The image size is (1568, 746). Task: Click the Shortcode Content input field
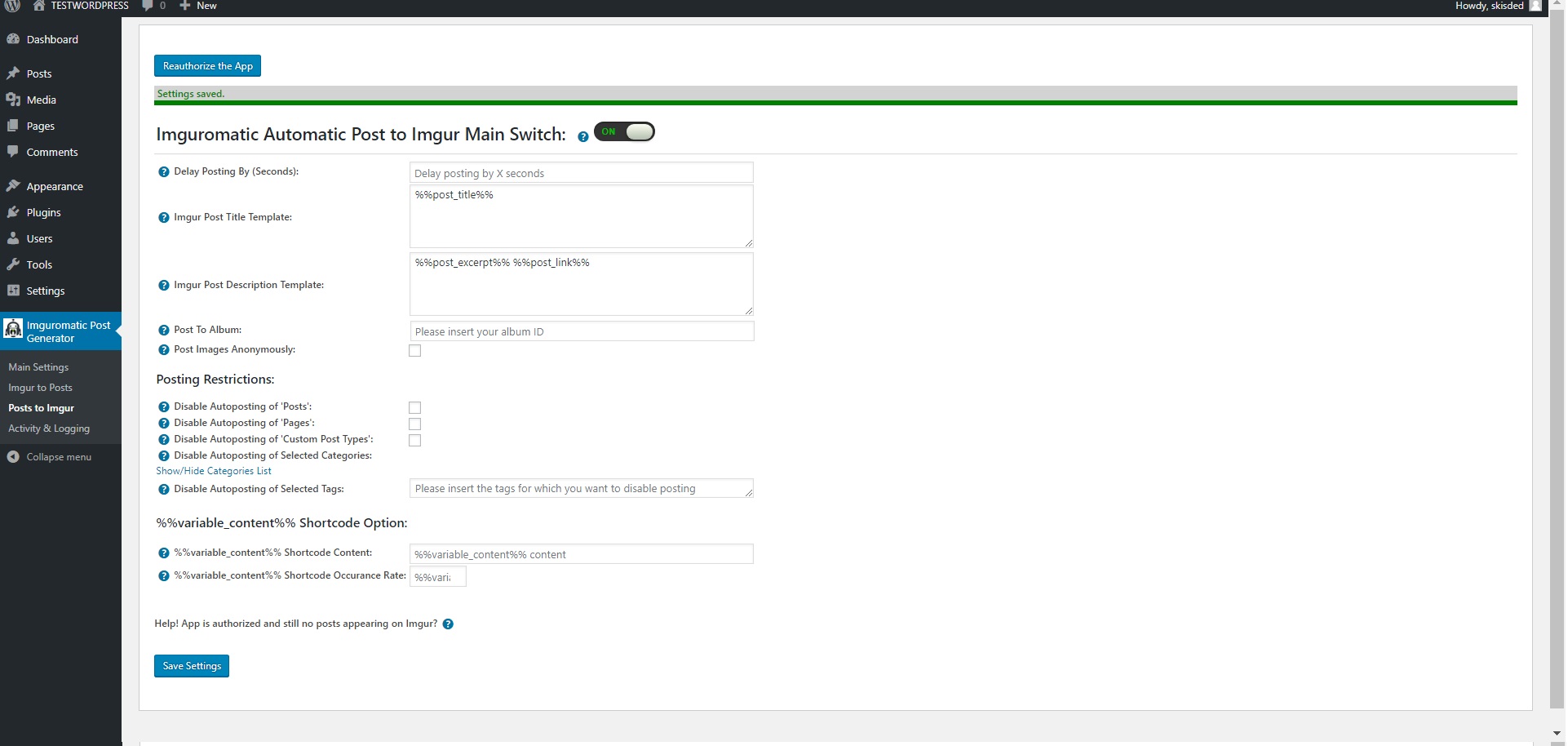[581, 554]
